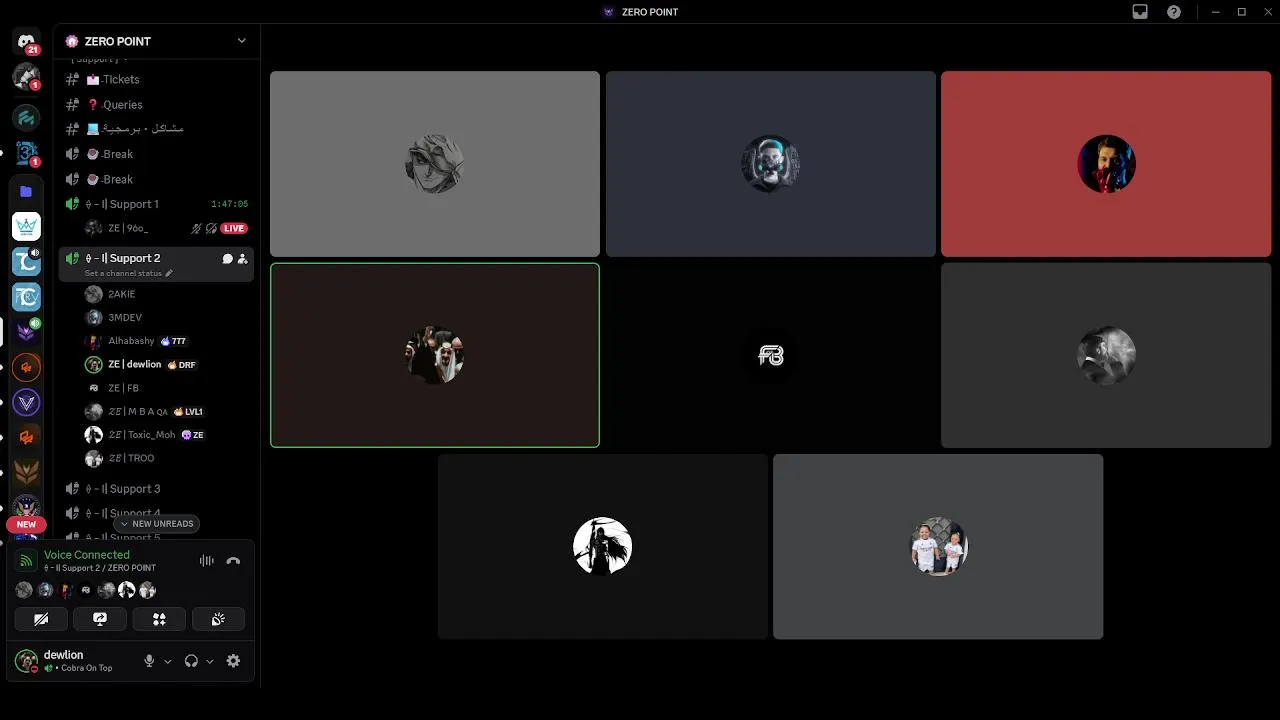Open the purple V shield server icon
The width and height of the screenshot is (1280, 720).
point(26,403)
